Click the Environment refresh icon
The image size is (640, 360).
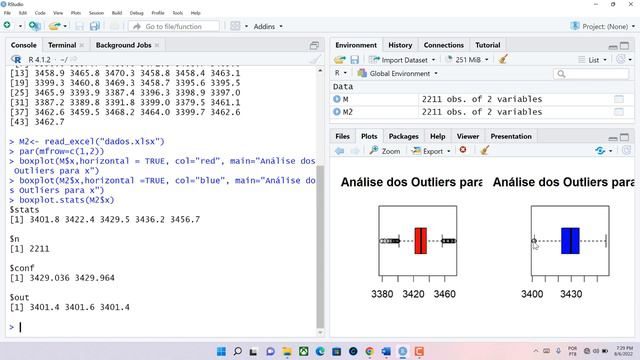coord(620,60)
